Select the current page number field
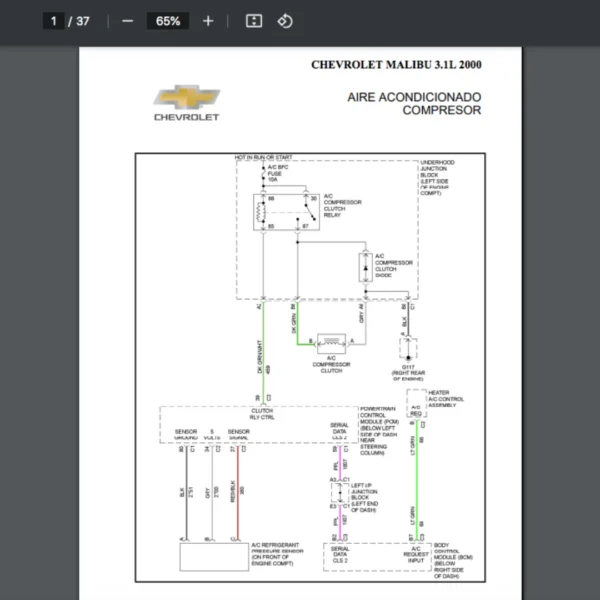The width and height of the screenshot is (600, 600). [x=54, y=21]
